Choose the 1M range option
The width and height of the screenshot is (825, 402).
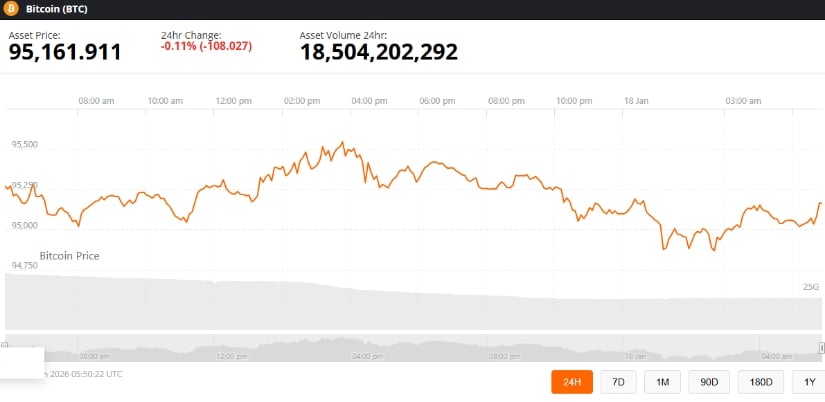coord(662,382)
